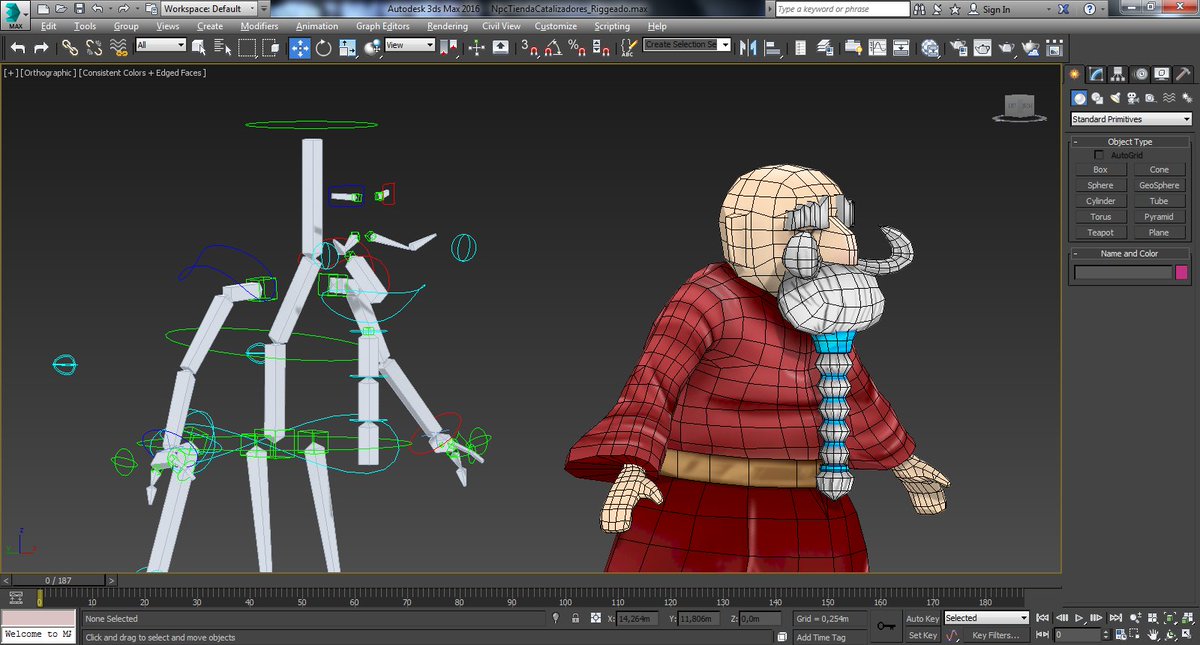This screenshot has width=1200, height=645.
Task: Click the Torus primitive button
Action: [1100, 216]
